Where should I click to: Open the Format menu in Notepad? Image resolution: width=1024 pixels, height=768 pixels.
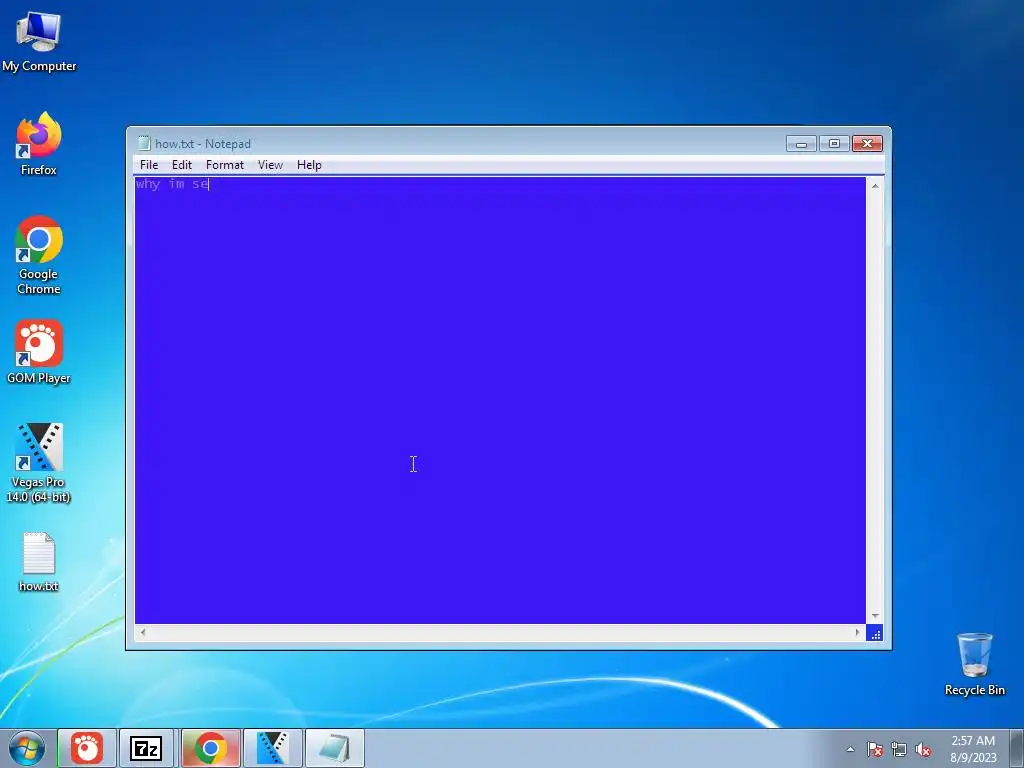[x=225, y=165]
